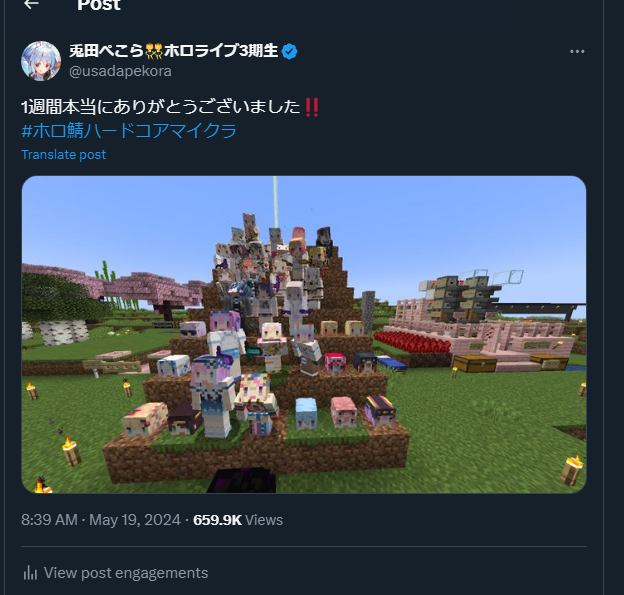Viewport: 624px width, 595px height.
Task: Go back using the arrow icon
Action: (x=31, y=4)
